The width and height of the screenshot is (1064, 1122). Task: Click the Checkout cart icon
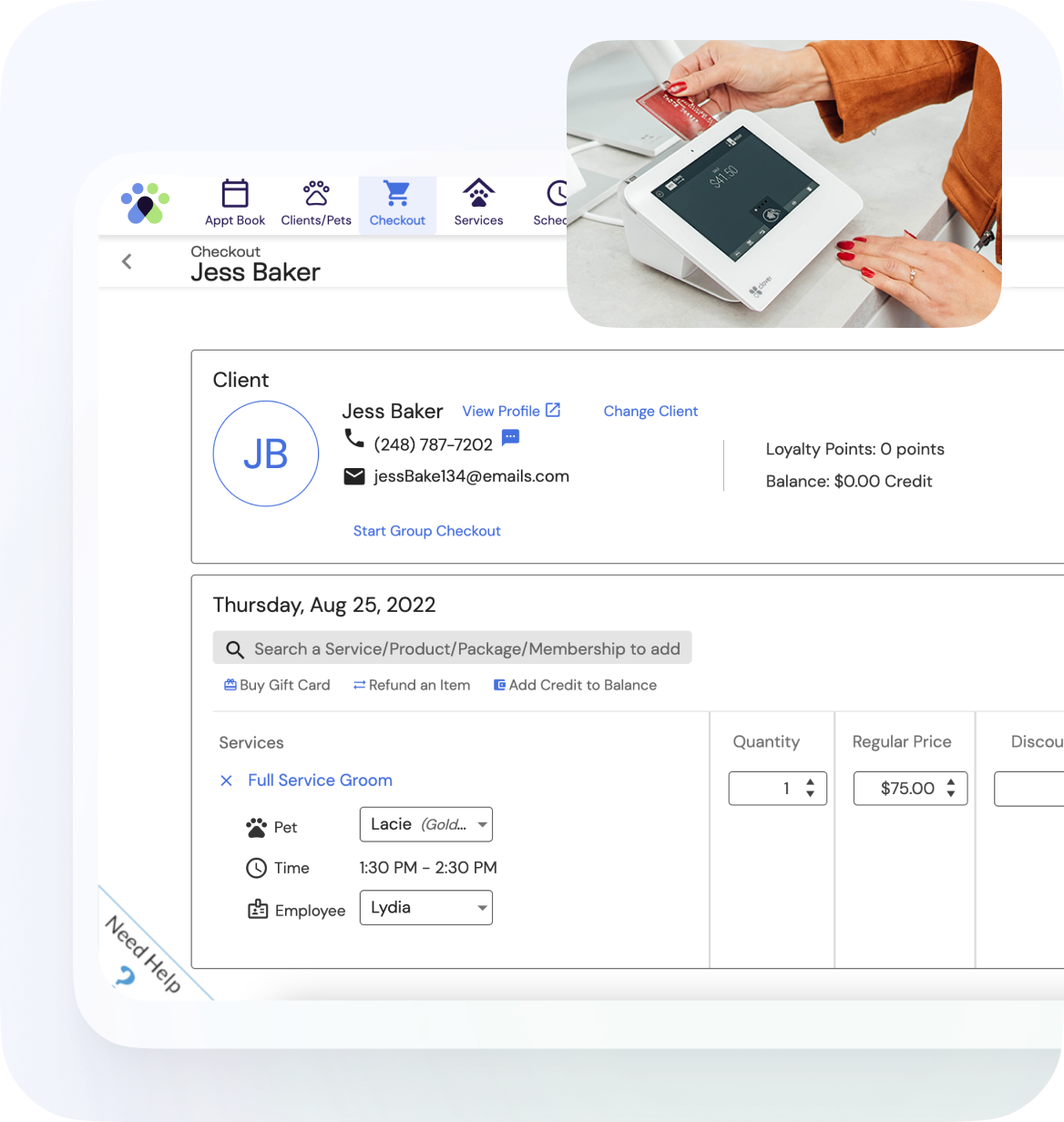coord(397,193)
